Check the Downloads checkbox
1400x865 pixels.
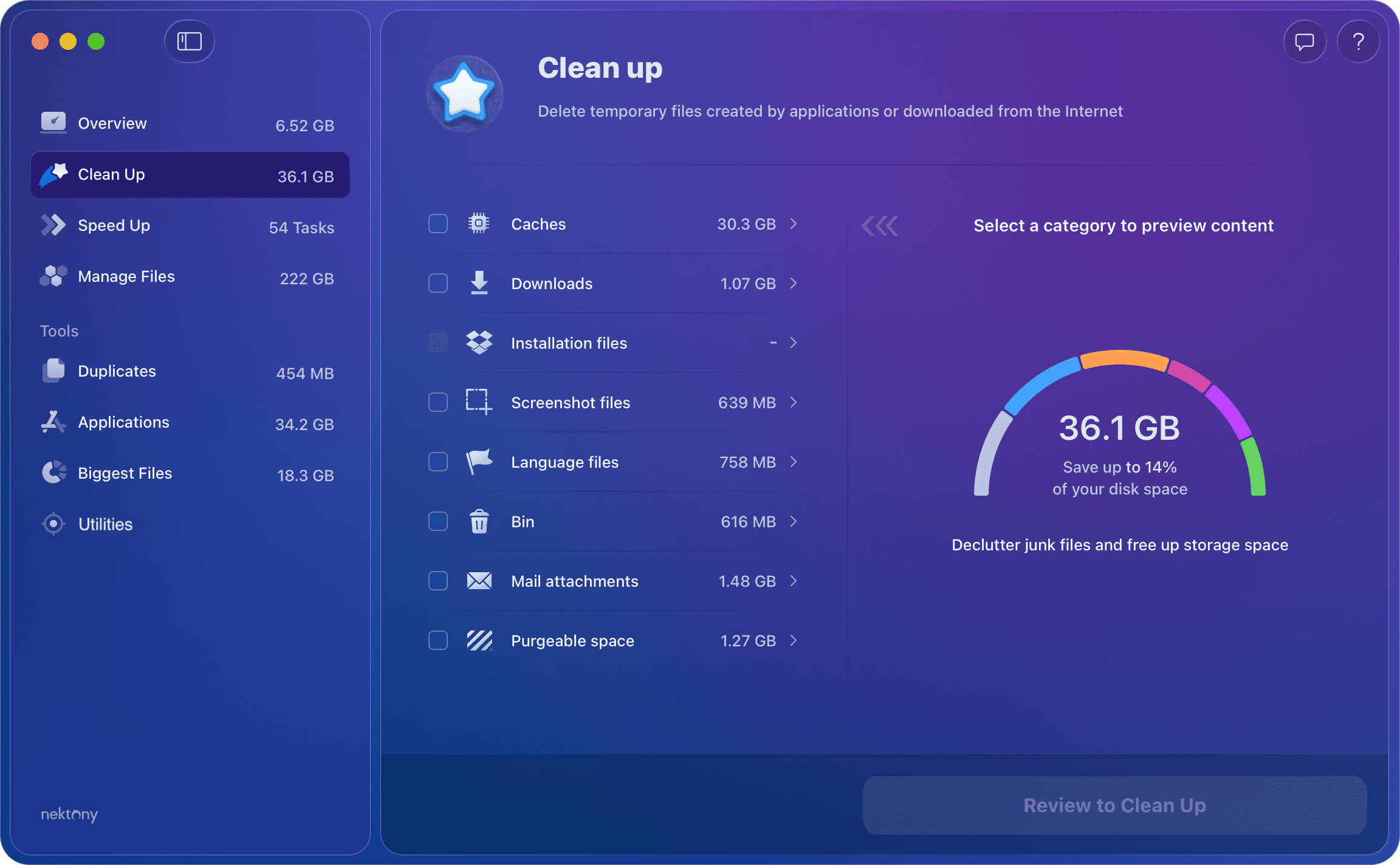pos(437,283)
